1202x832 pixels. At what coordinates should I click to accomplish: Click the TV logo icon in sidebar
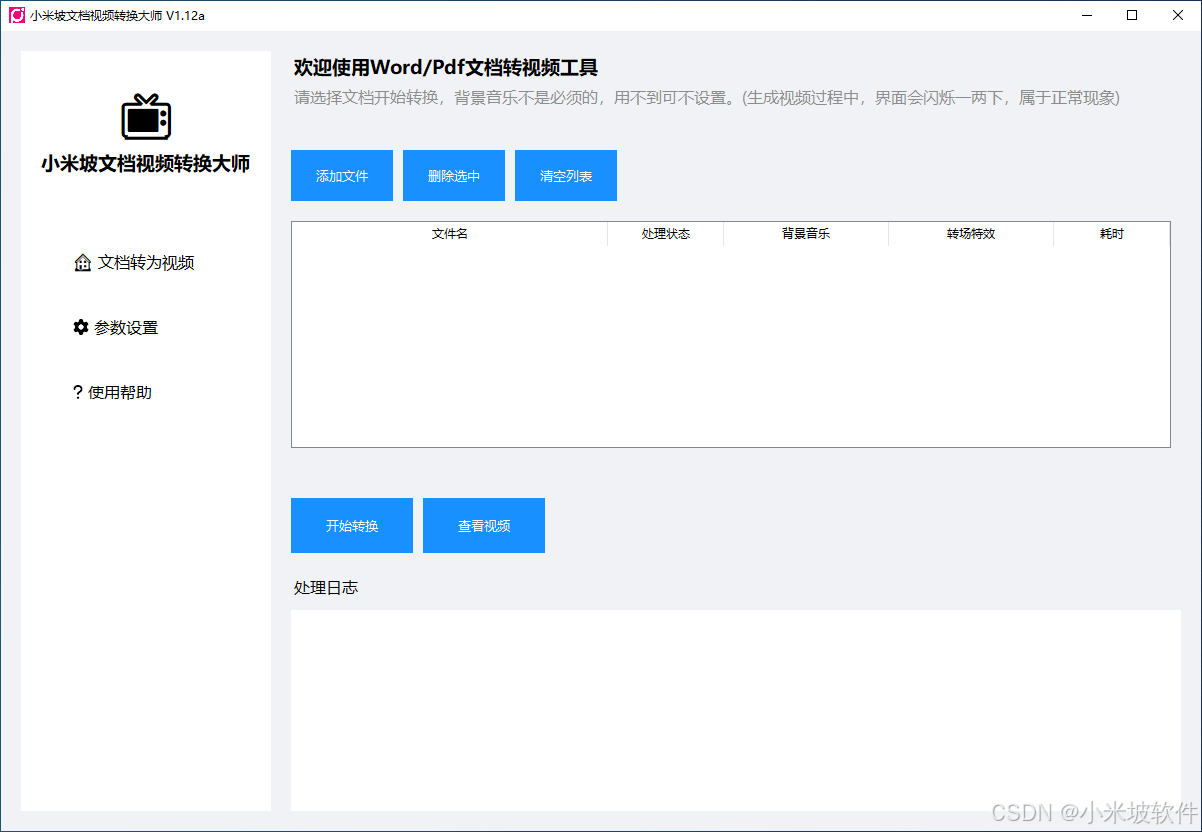tap(146, 116)
